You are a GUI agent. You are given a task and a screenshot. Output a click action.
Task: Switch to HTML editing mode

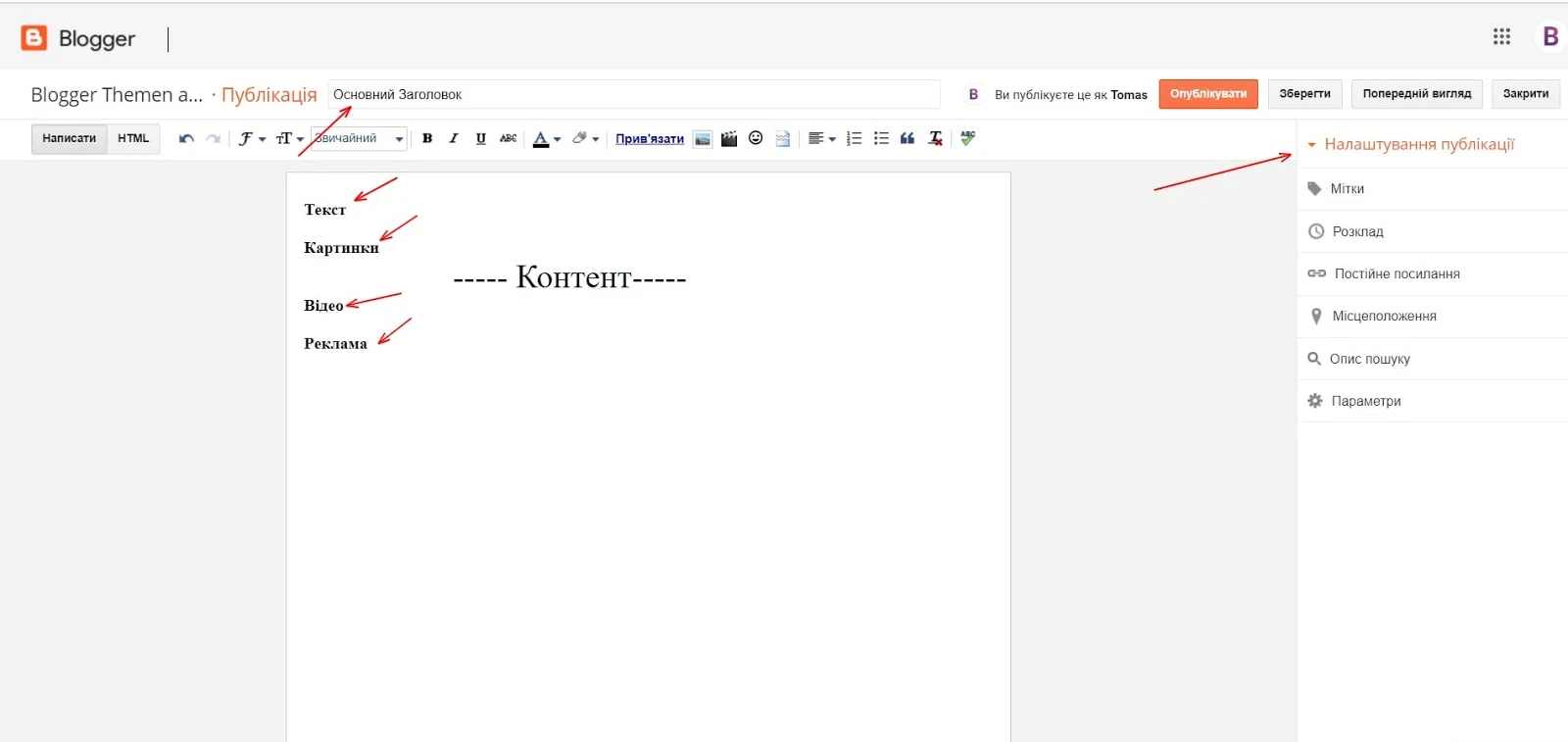[133, 138]
